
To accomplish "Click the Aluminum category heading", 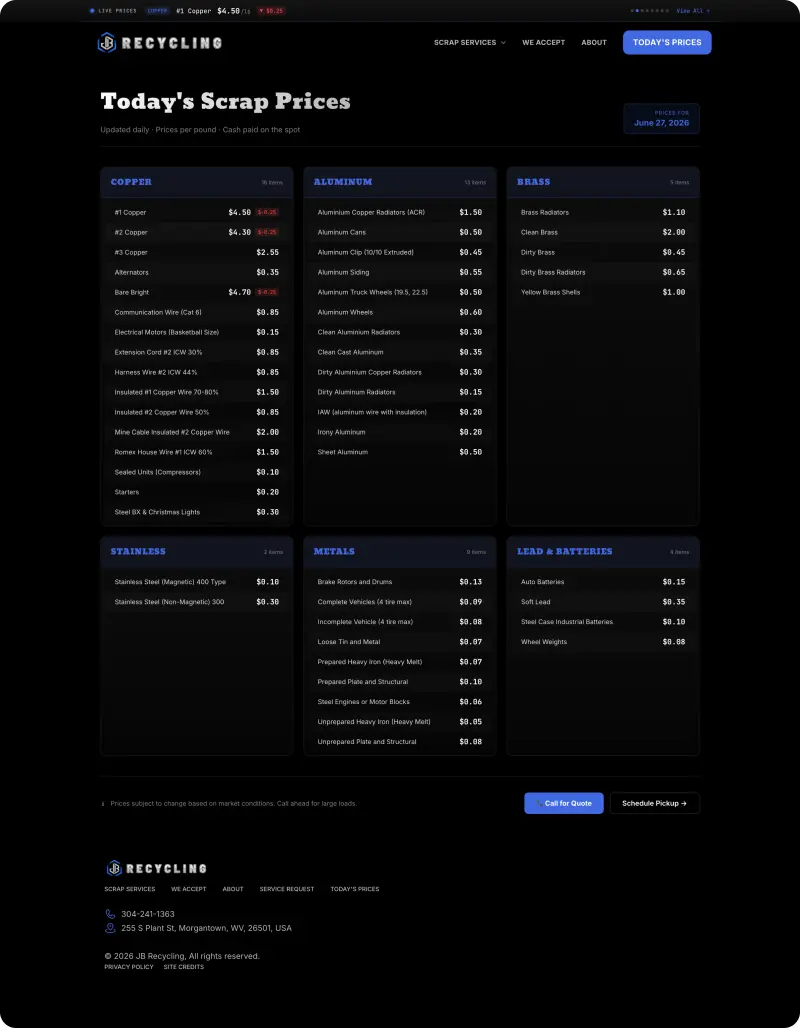I will tap(343, 182).
